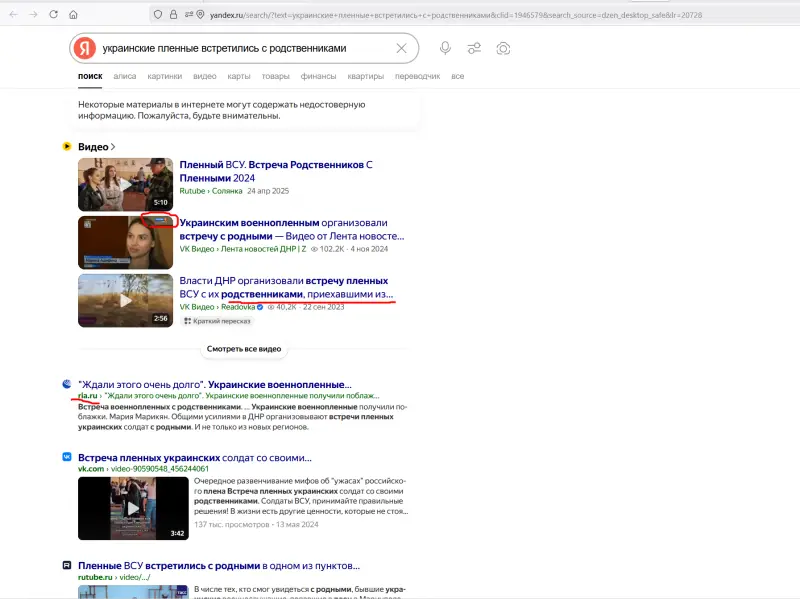
Task: Go forward with the browser forward arrow
Action: click(x=33, y=15)
